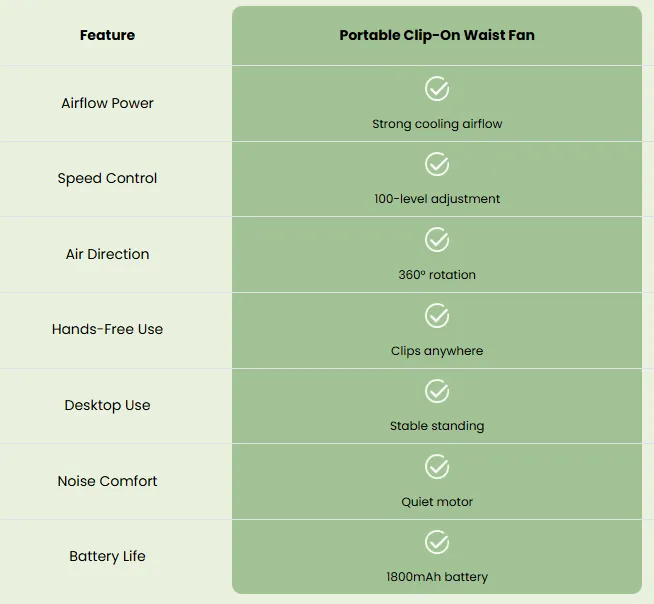Click the Feature column header
Viewport: 654px width, 604px height.
107,35
